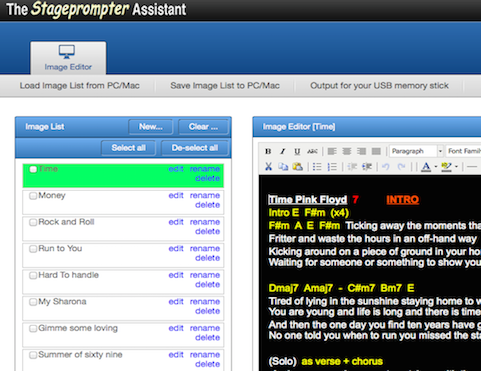Click delete link for Time

pos(207,178)
